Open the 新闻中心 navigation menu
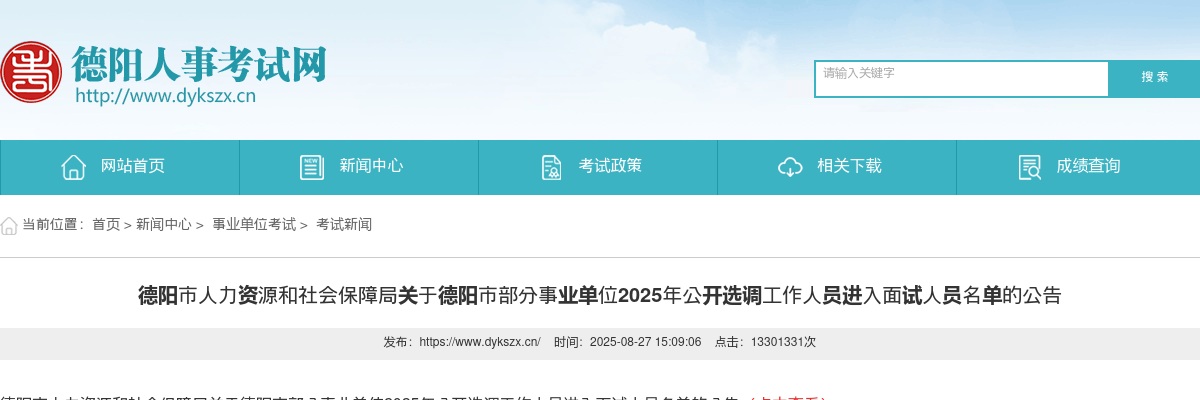The image size is (1200, 400). coord(371,167)
